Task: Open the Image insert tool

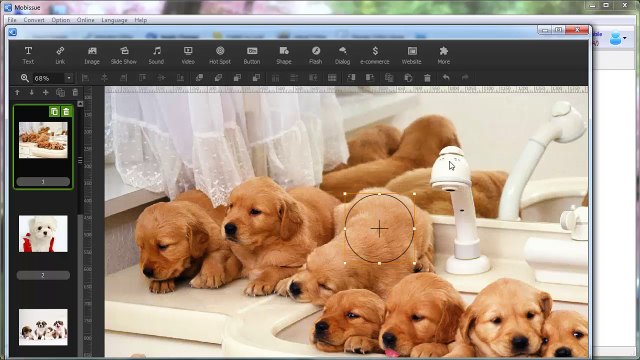Action: [x=92, y=55]
